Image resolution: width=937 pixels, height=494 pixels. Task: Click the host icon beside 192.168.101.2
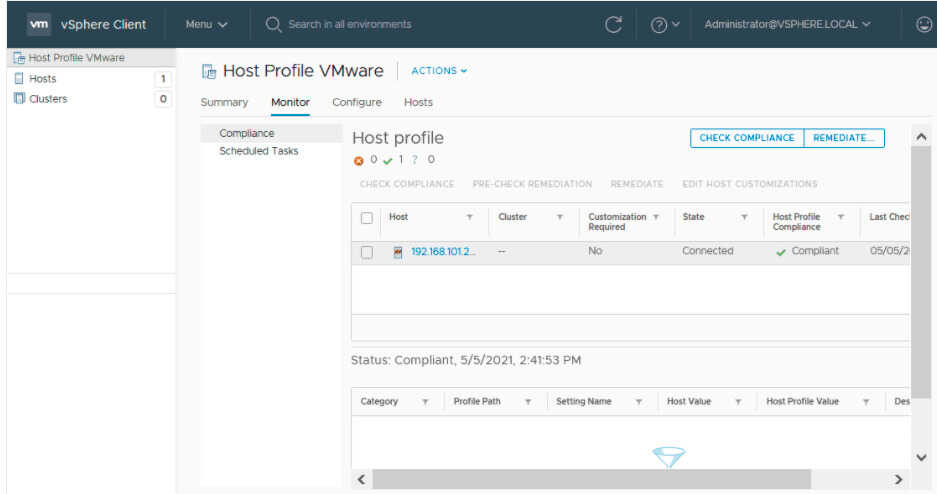[397, 252]
